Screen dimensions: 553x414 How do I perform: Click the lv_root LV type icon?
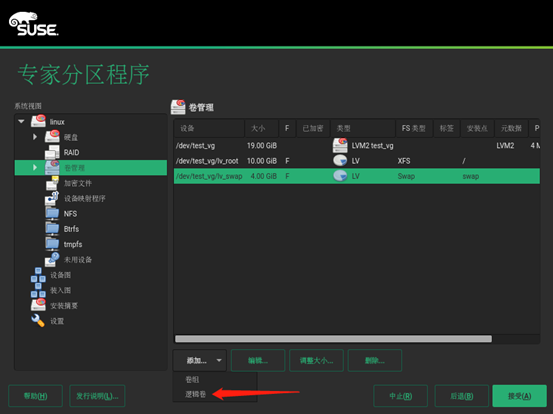[340, 160]
